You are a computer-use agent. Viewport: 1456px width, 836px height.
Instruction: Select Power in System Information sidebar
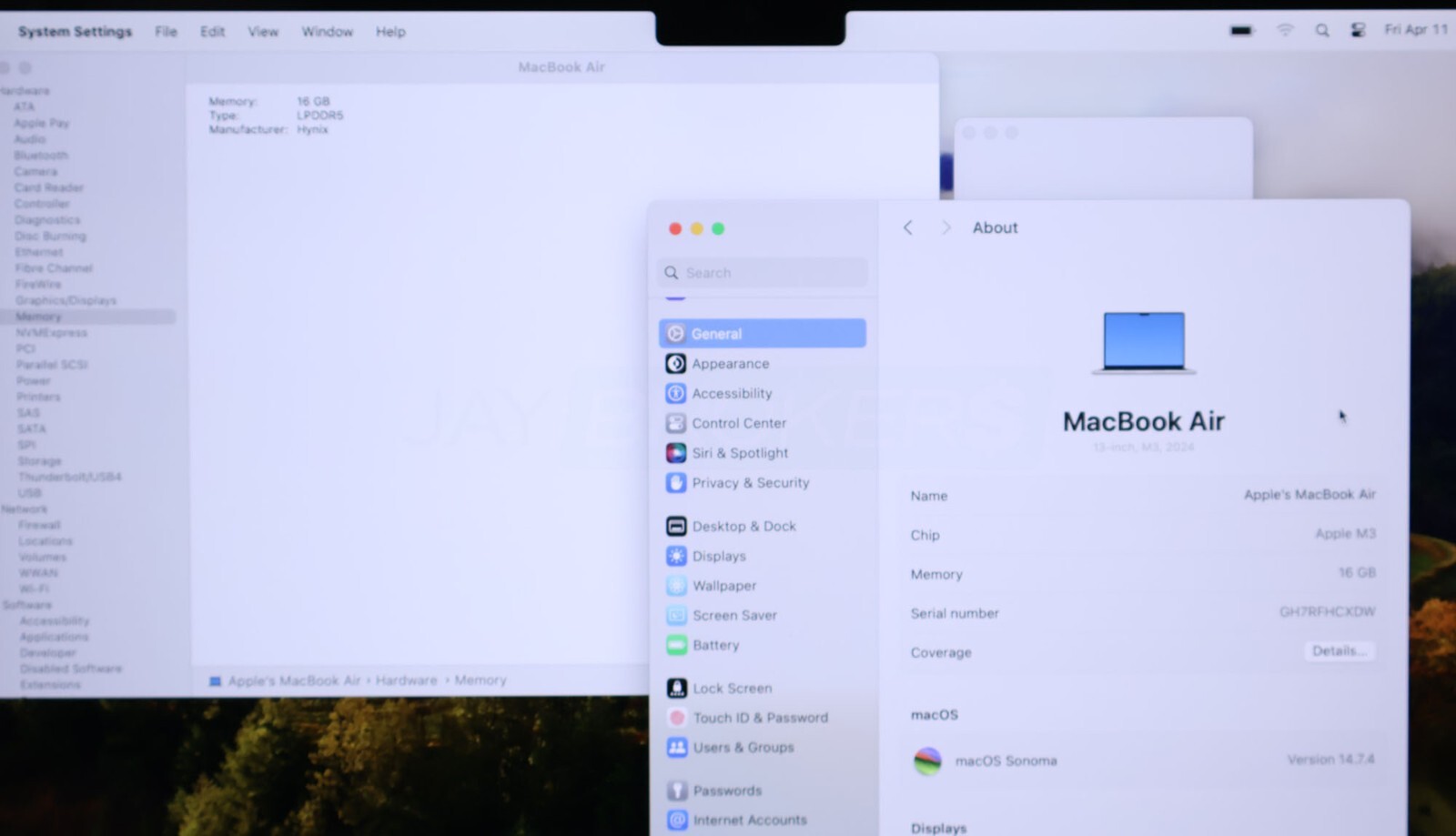[34, 380]
